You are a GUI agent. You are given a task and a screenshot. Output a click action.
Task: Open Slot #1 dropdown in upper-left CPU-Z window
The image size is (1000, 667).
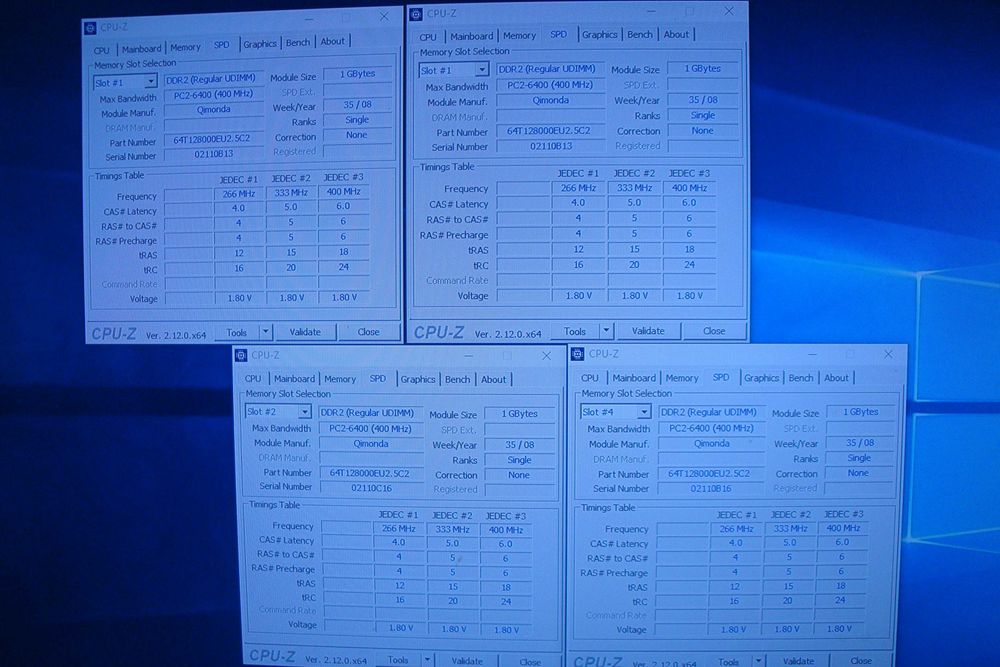pos(151,82)
